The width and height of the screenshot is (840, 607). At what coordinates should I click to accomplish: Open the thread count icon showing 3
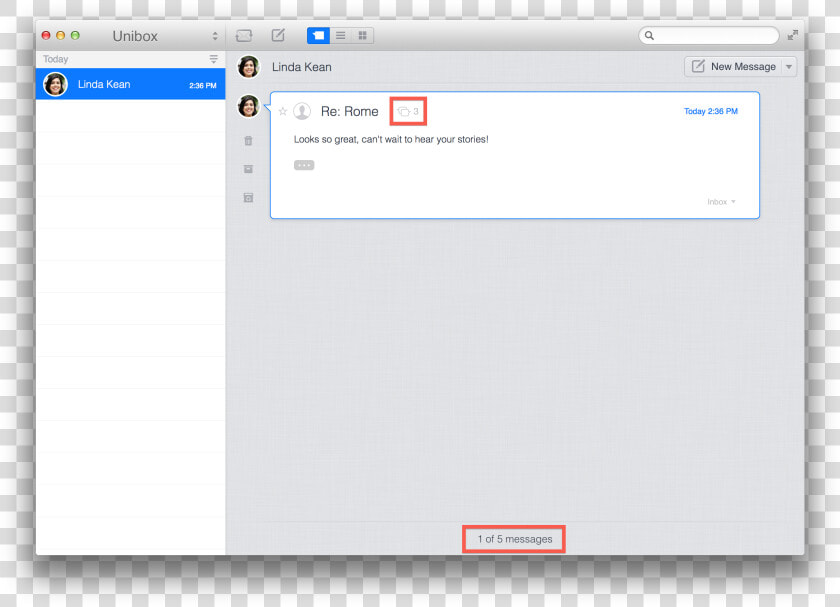pyautogui.click(x=408, y=111)
